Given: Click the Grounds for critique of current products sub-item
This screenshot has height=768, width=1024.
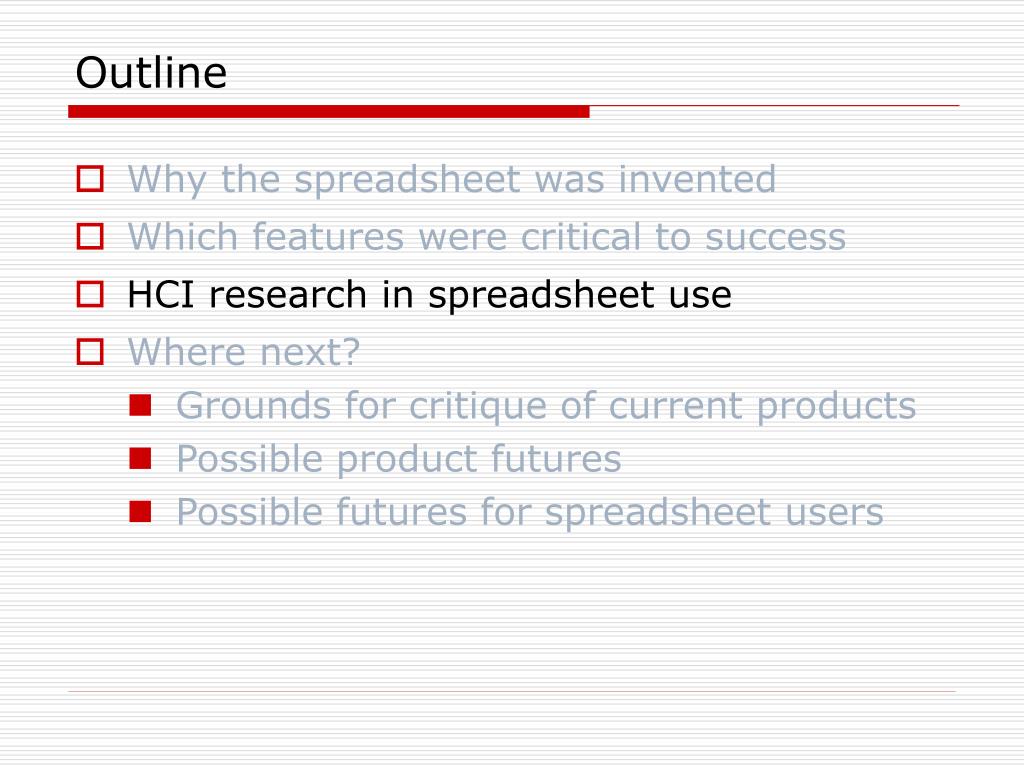Looking at the screenshot, I should point(546,406).
